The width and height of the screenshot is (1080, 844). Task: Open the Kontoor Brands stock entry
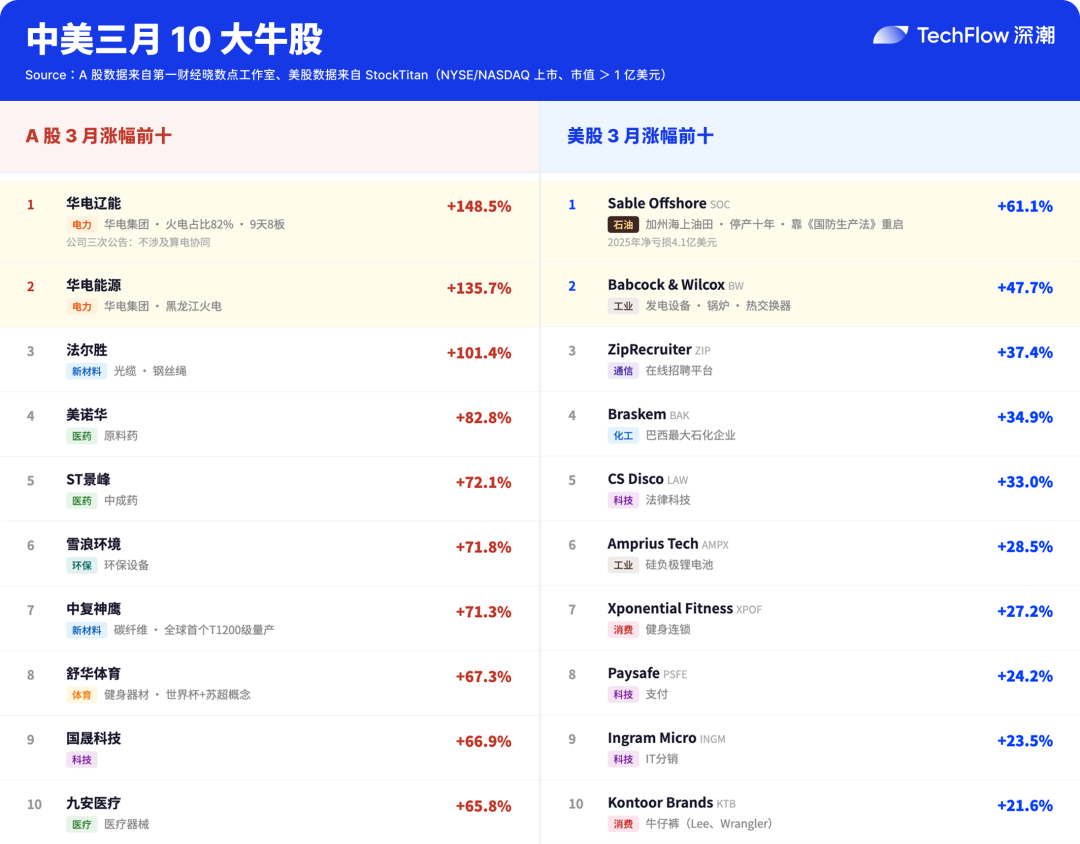(660, 803)
